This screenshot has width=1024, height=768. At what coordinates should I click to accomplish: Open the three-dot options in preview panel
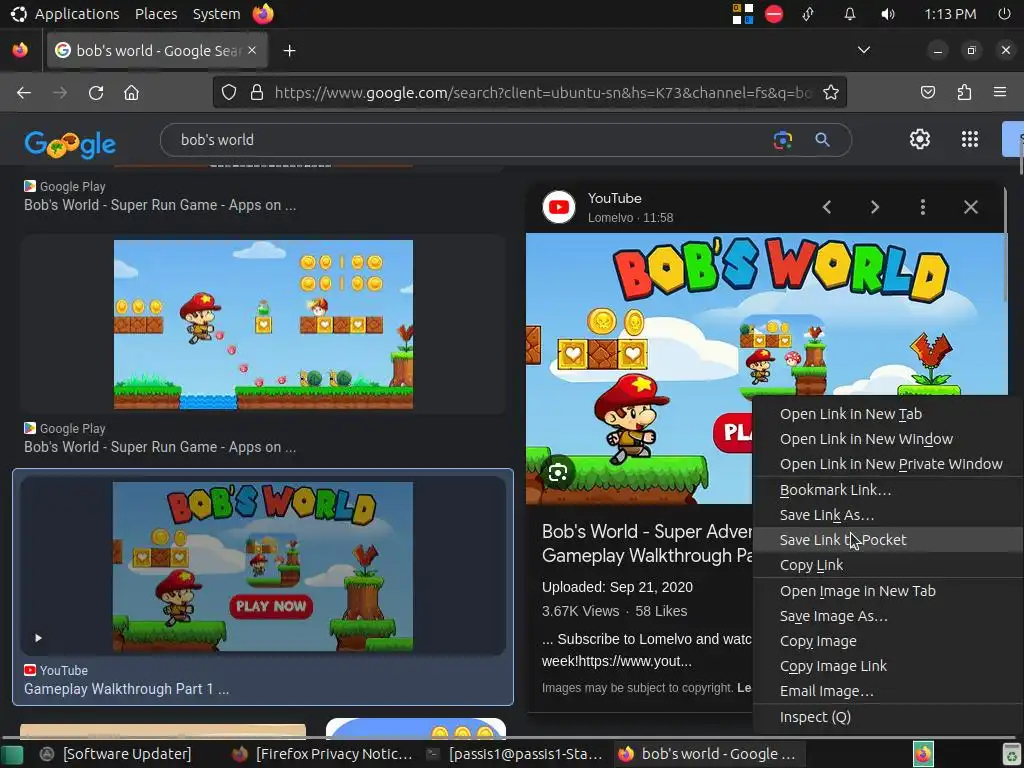[922, 207]
